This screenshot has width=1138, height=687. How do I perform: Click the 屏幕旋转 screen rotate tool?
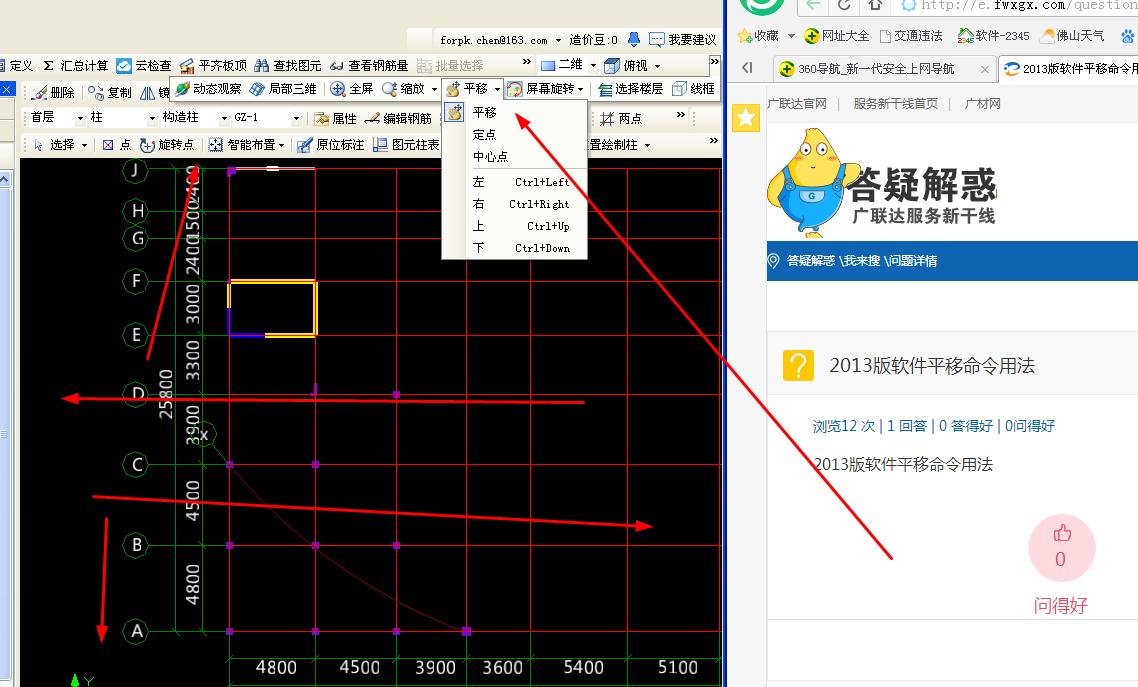click(x=541, y=89)
